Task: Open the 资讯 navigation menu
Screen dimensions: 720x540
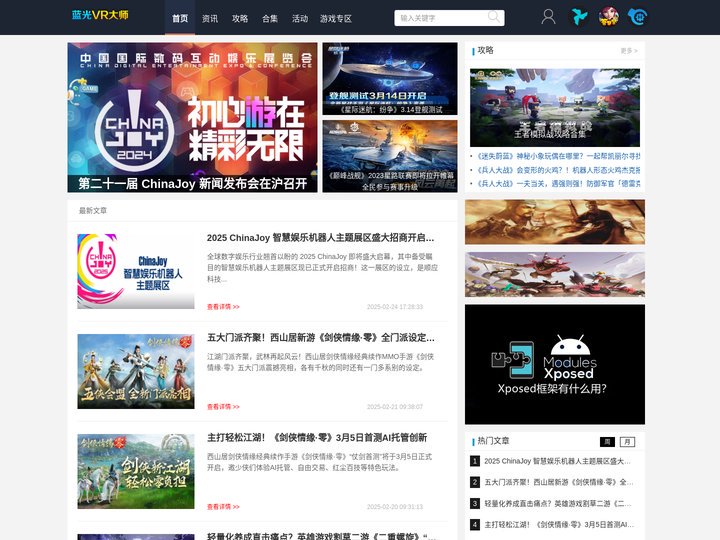Action: (210, 18)
